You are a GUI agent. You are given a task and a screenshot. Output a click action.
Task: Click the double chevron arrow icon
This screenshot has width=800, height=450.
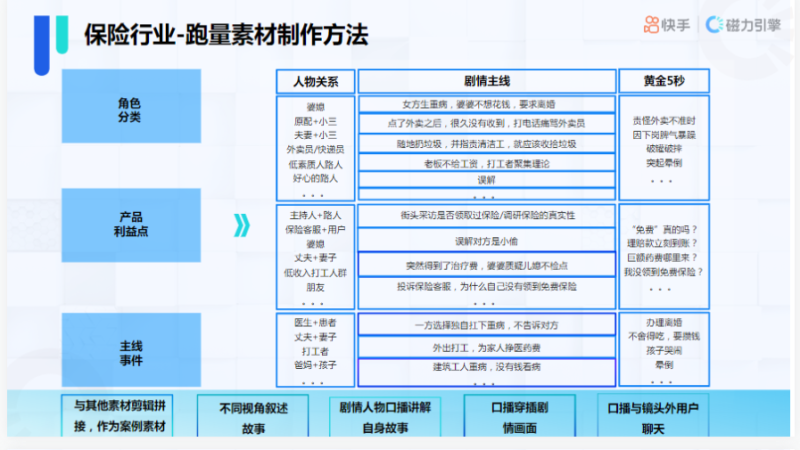[x=242, y=226]
